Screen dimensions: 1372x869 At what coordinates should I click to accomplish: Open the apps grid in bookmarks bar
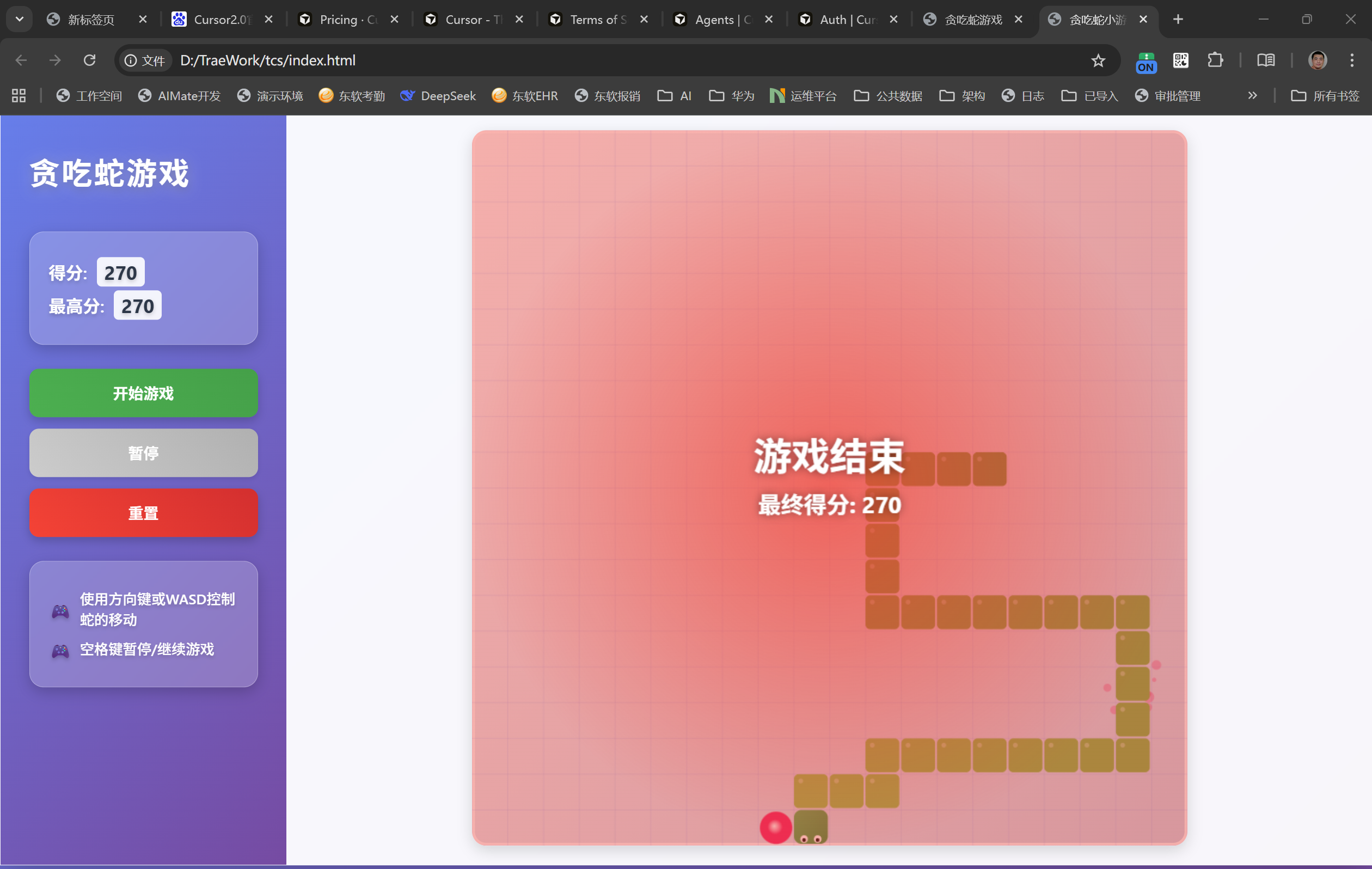(x=19, y=96)
